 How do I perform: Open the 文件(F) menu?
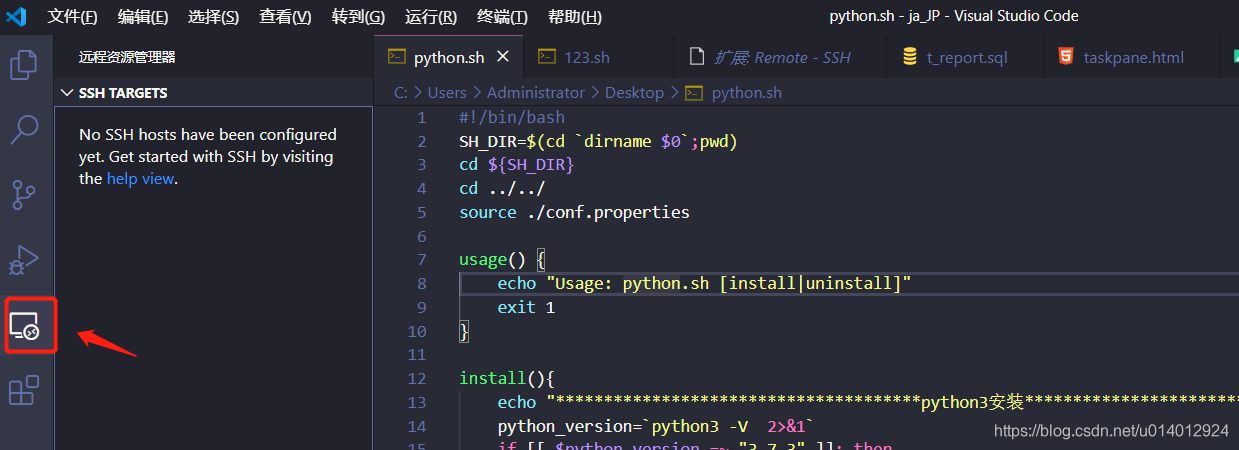[x=73, y=16]
